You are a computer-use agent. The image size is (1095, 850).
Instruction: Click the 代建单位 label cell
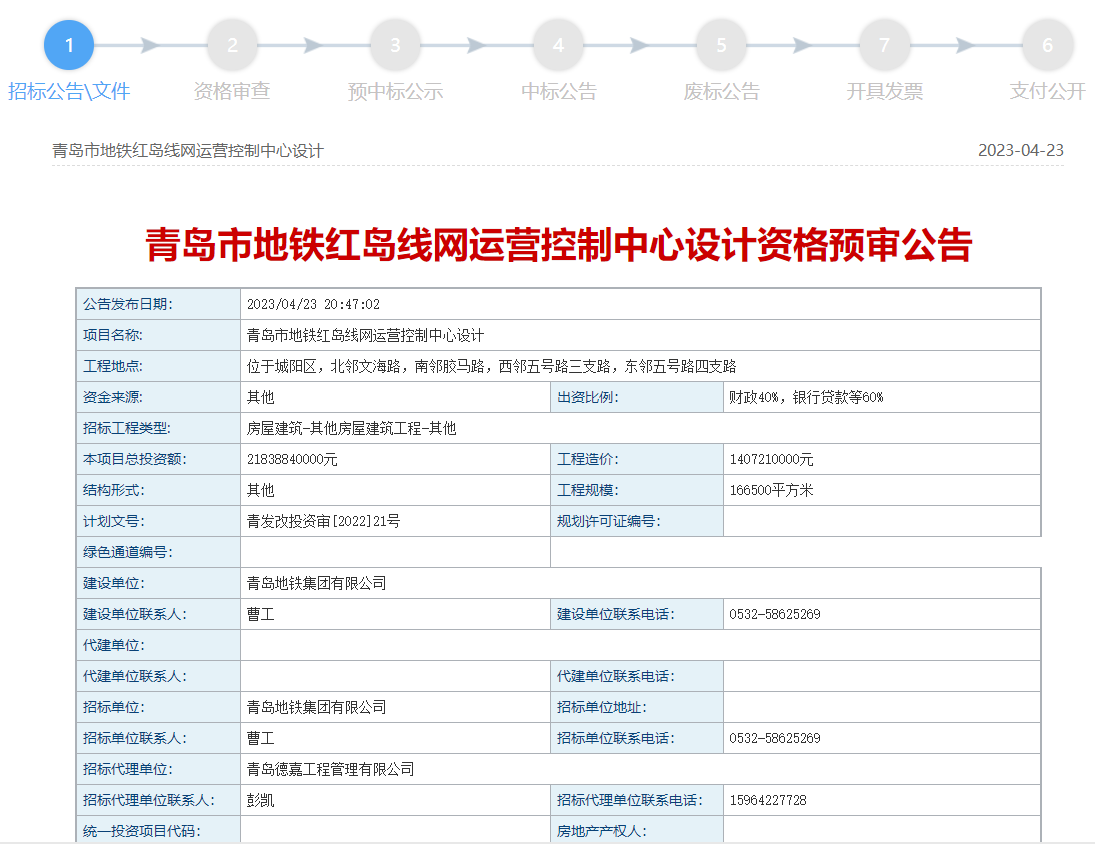coord(159,645)
